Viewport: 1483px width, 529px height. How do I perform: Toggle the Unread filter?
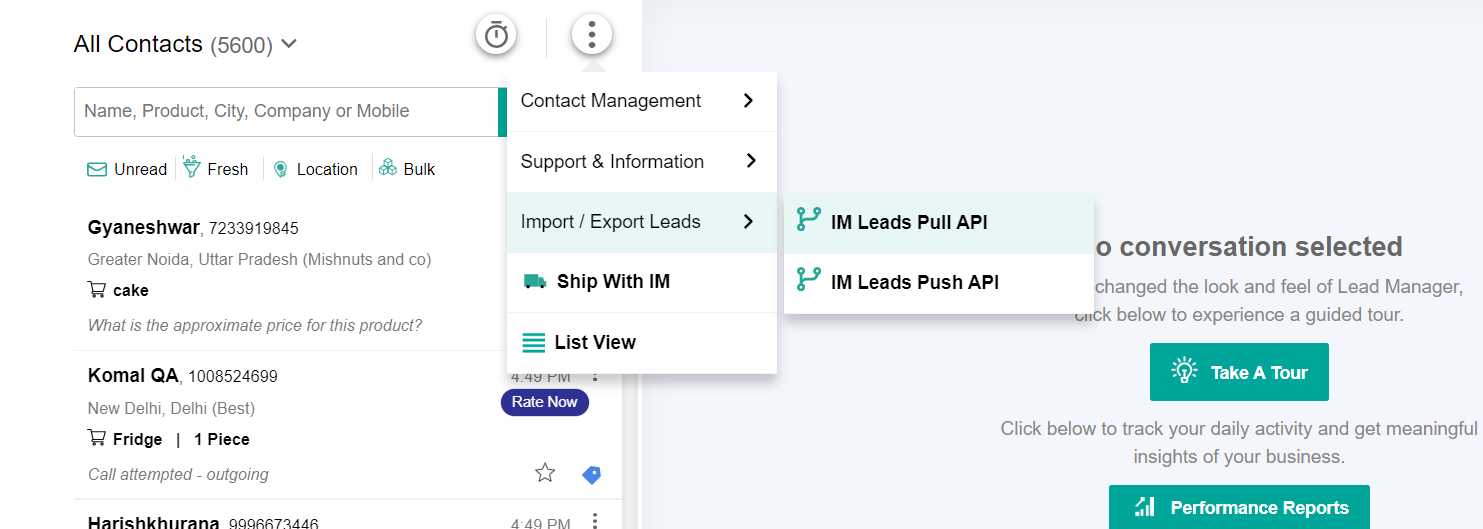pos(127,169)
